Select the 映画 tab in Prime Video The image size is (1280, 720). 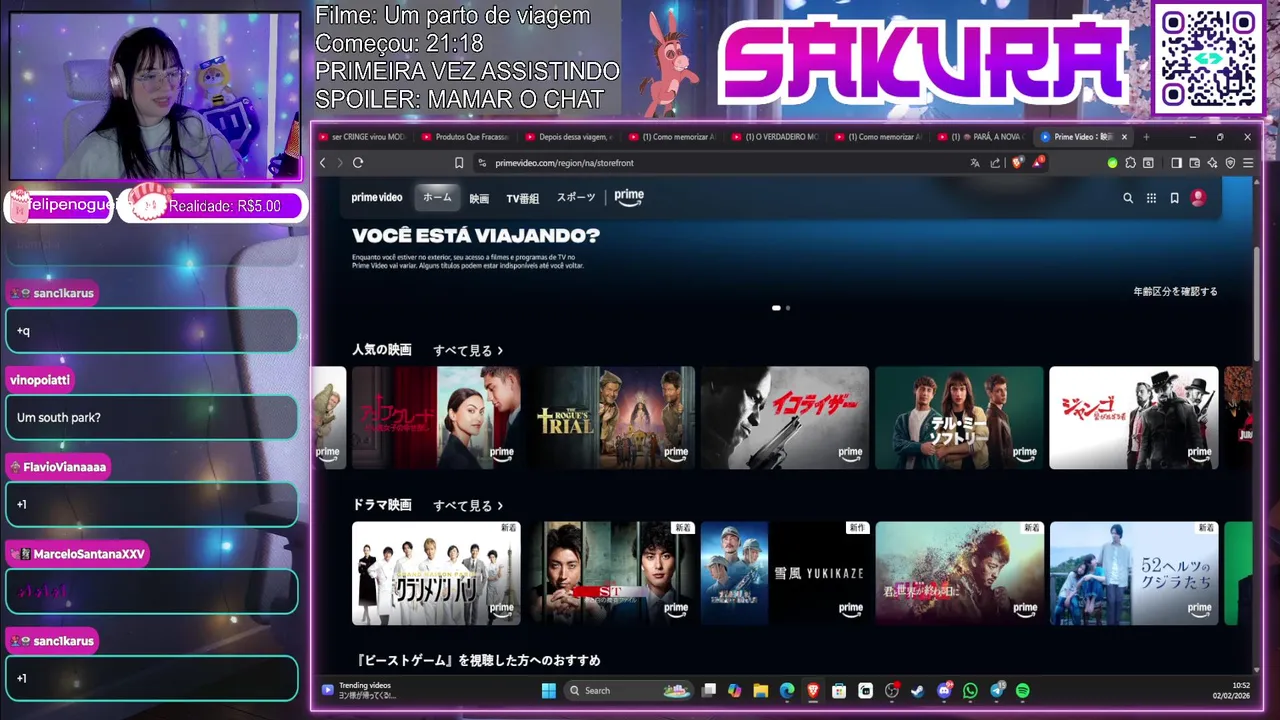(x=479, y=198)
